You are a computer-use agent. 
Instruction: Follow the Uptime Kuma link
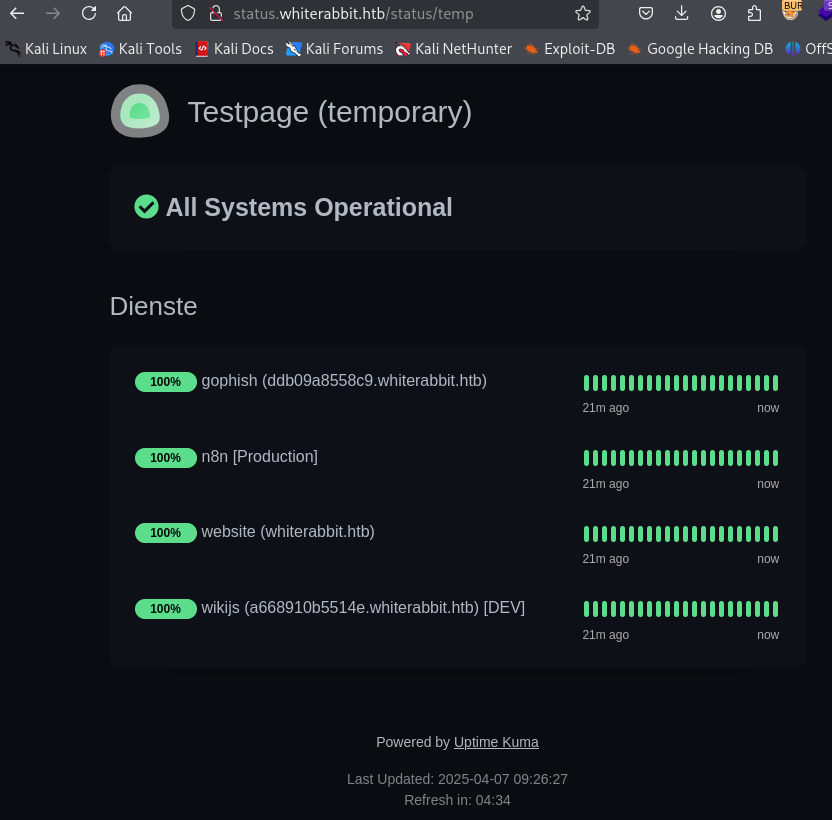pos(496,742)
